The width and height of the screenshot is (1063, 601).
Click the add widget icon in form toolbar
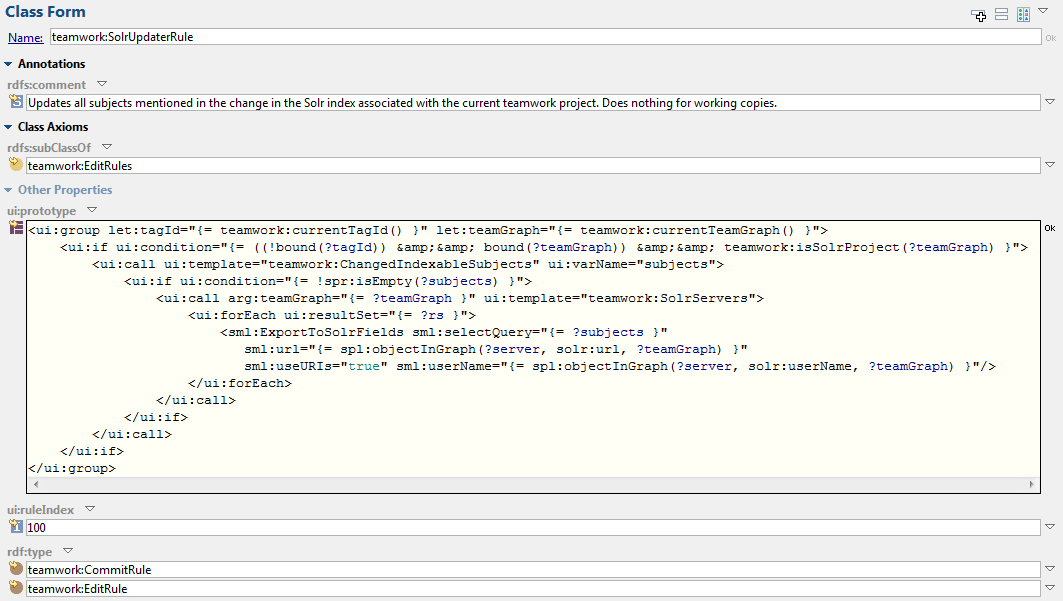[978, 14]
